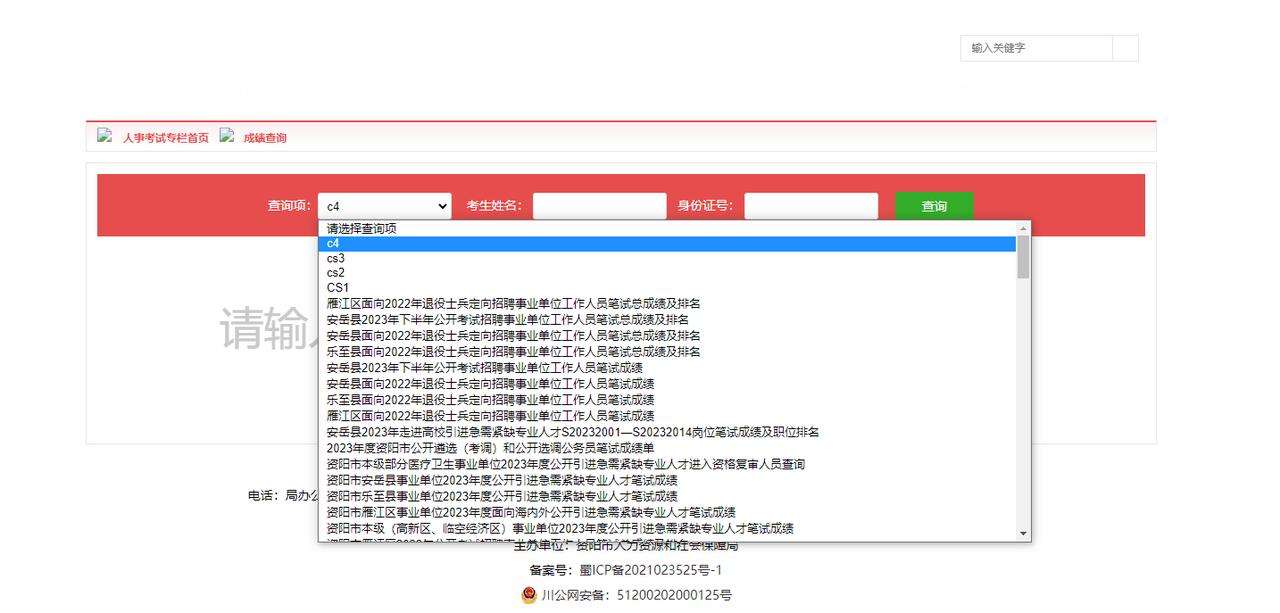Screen dimensions: 1280x613
Task: Choose the CS1 option
Action: [667, 287]
